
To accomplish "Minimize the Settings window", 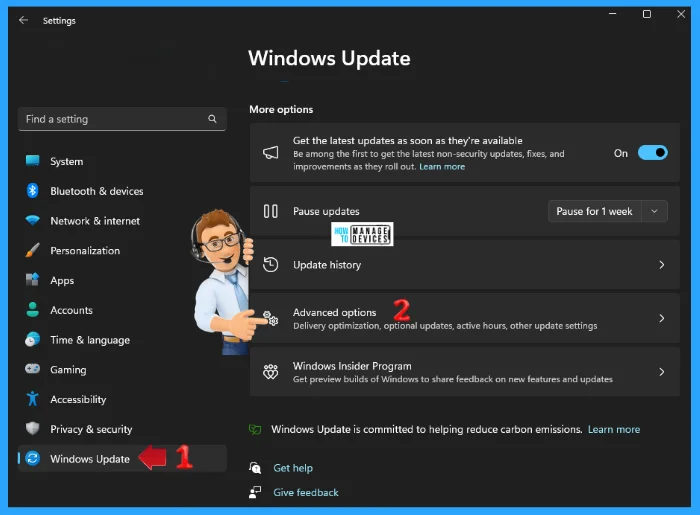I will tap(612, 14).
